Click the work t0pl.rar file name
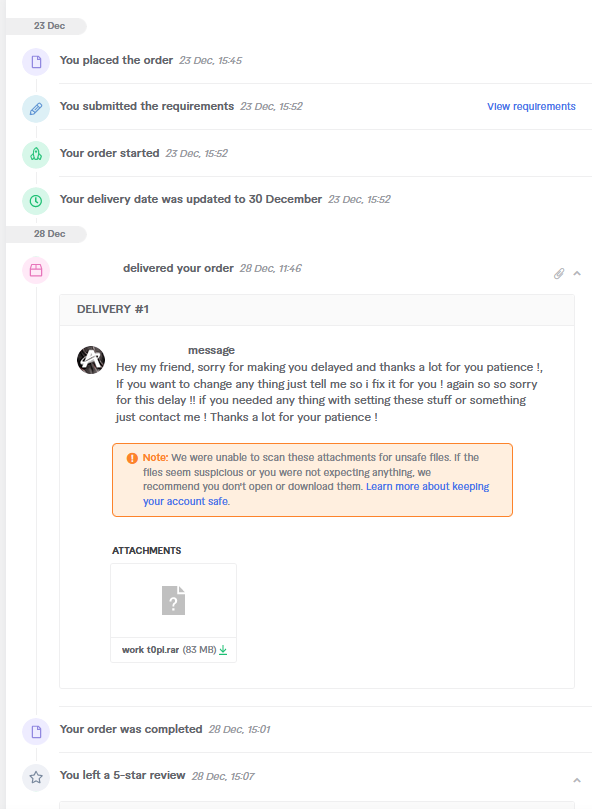This screenshot has width=592, height=809. click(x=150, y=650)
